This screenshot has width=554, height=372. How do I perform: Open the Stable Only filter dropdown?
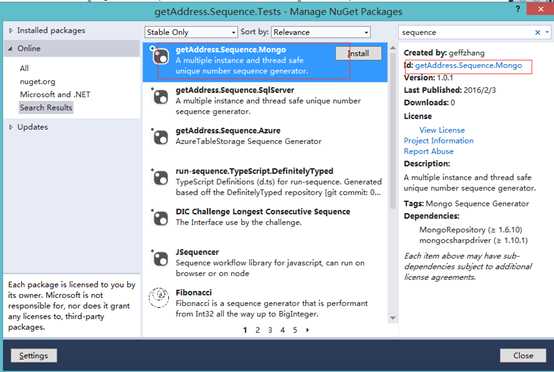pyautogui.click(x=190, y=32)
